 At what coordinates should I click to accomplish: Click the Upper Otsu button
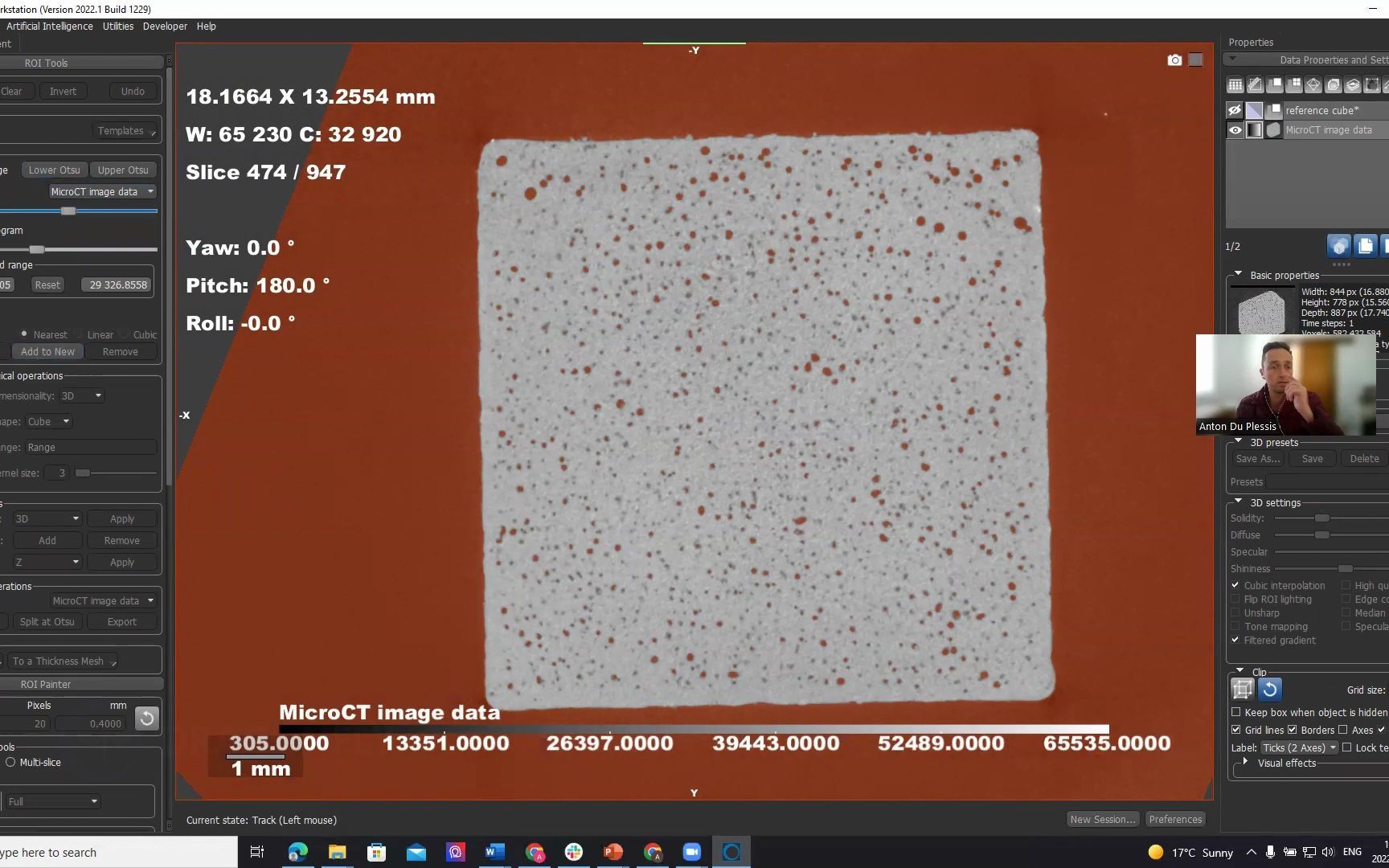[123, 170]
